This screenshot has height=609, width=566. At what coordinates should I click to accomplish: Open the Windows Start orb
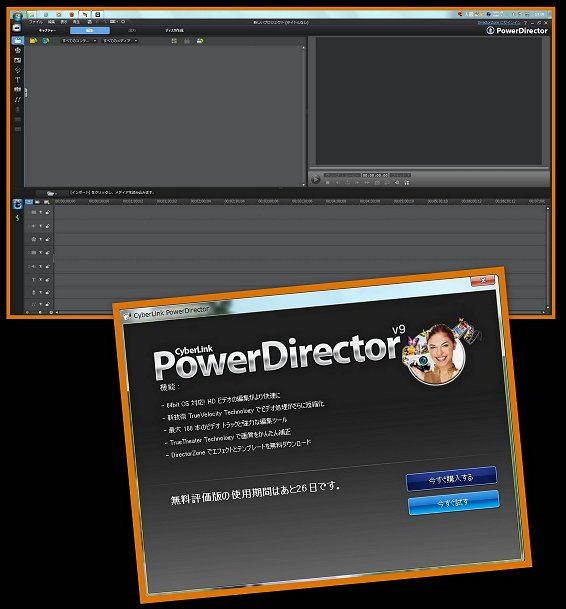17,16
